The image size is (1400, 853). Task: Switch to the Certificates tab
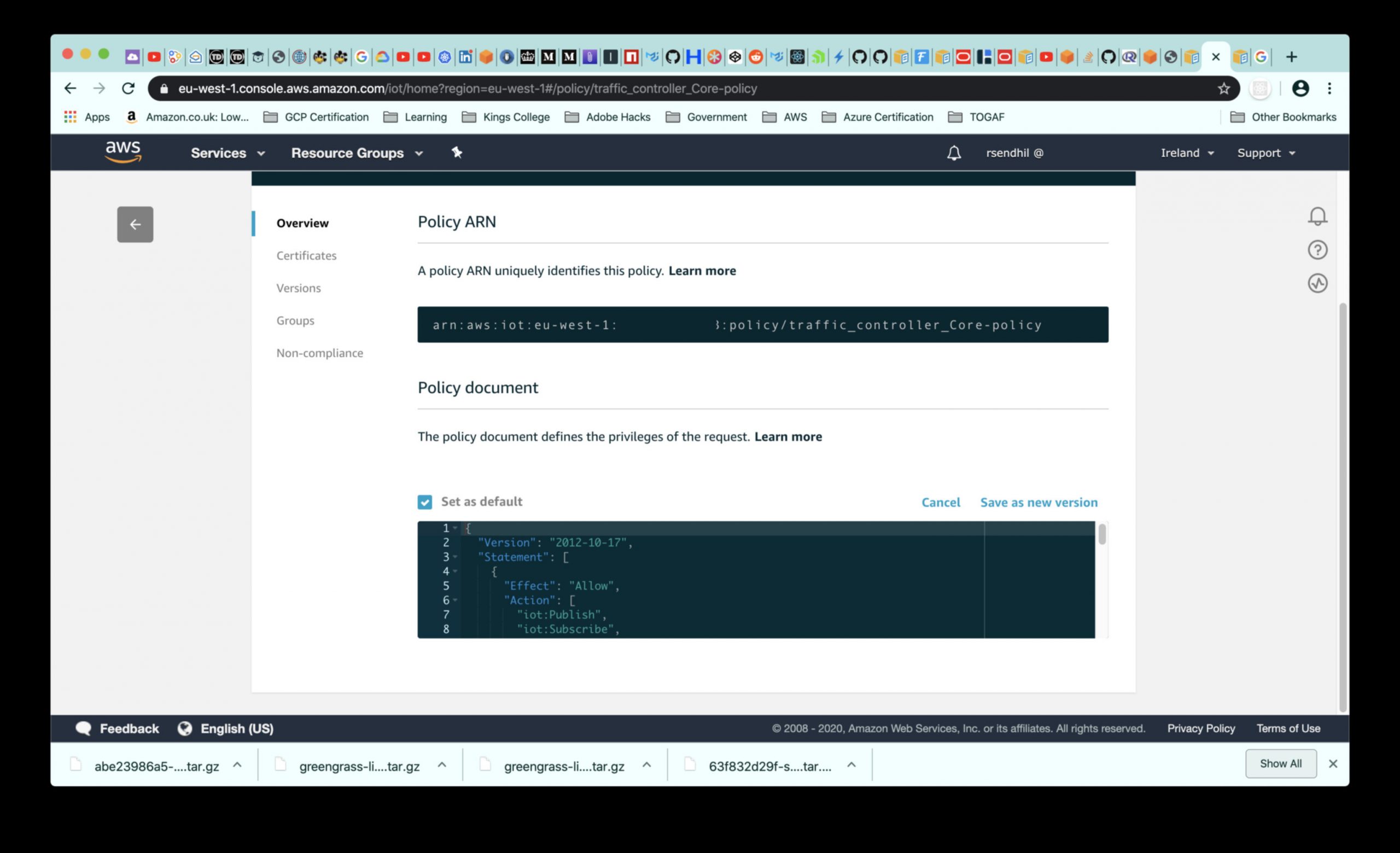point(306,255)
